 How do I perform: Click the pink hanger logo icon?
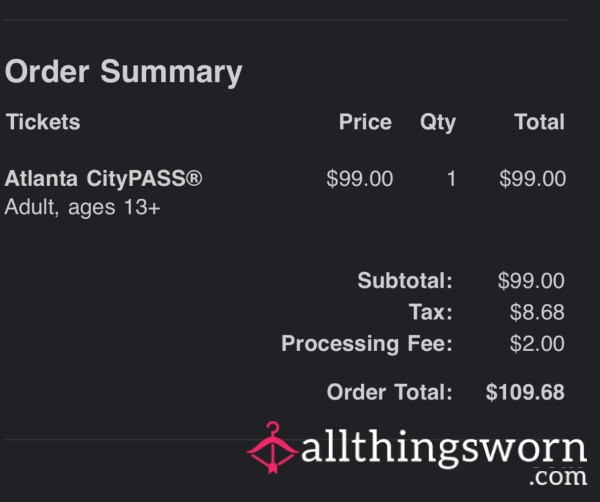tap(272, 448)
